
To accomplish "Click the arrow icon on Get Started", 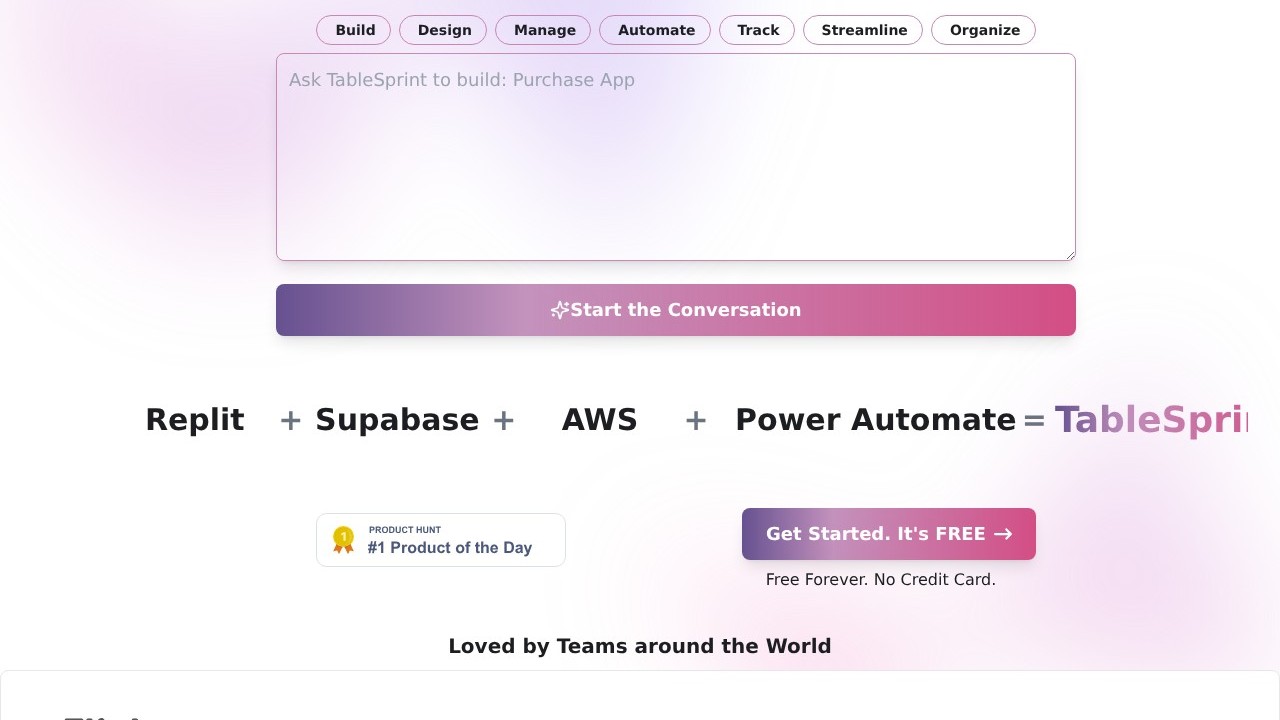I will [1003, 534].
